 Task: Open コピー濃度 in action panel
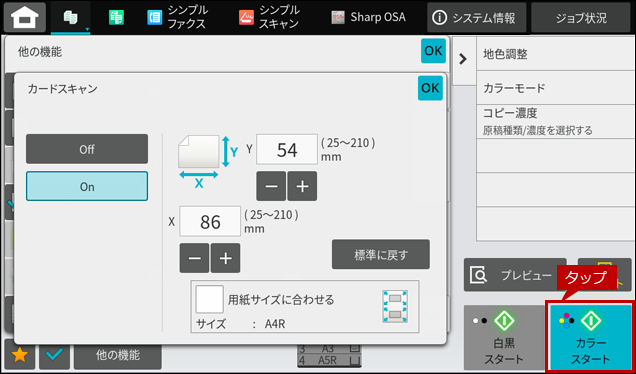pyautogui.click(x=556, y=121)
